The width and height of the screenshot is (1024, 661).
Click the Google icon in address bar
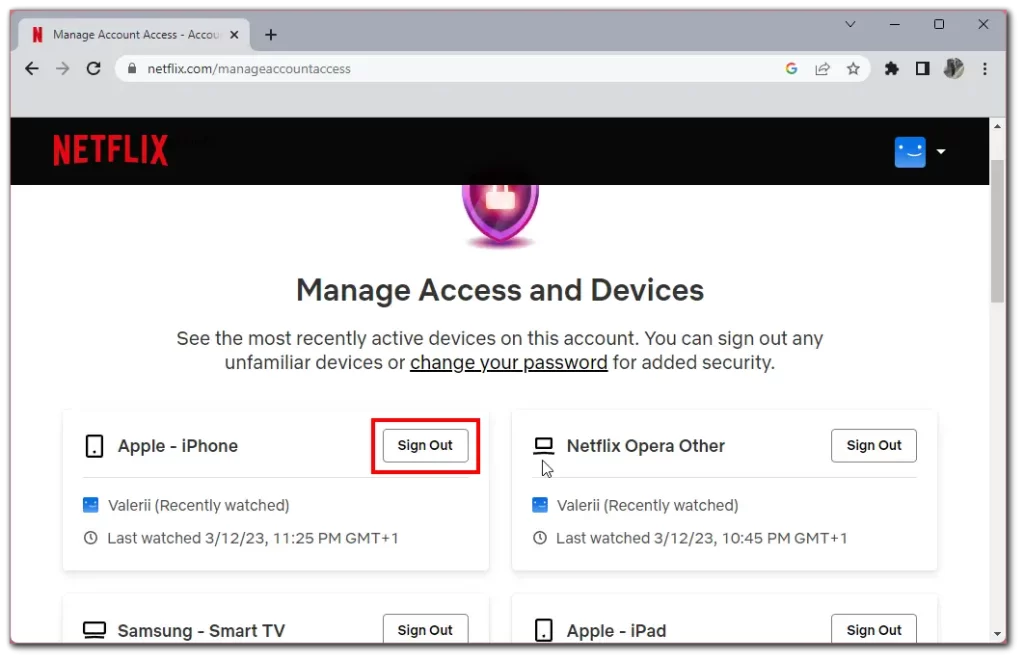(792, 69)
